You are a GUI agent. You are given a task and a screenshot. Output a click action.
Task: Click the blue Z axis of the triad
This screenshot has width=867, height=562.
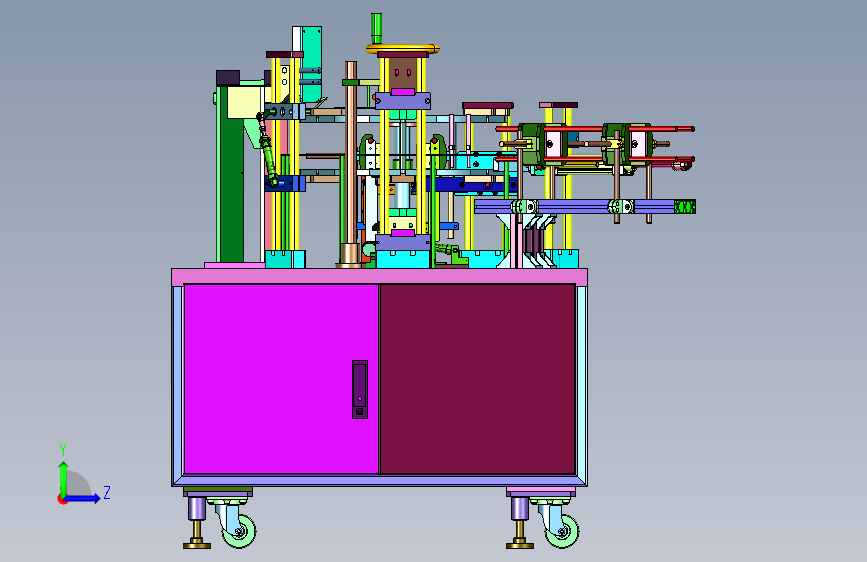83,498
